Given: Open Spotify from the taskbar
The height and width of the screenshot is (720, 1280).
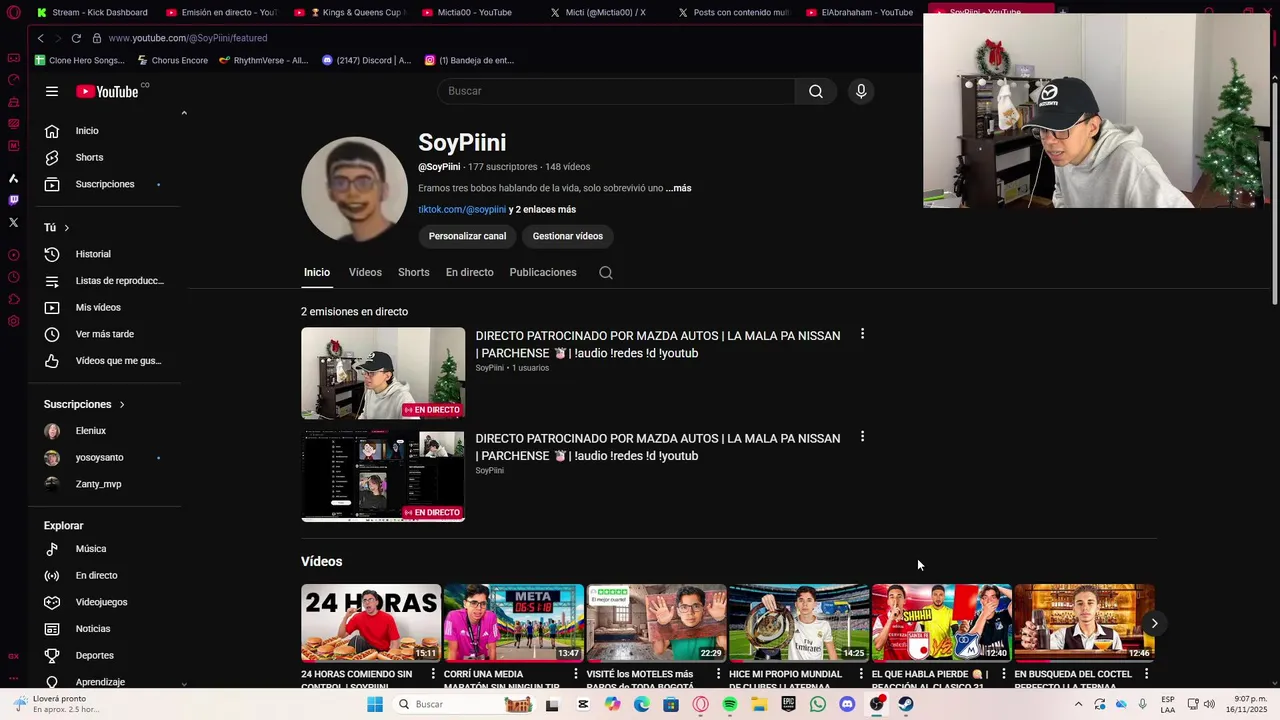Looking at the screenshot, I should 730,704.
